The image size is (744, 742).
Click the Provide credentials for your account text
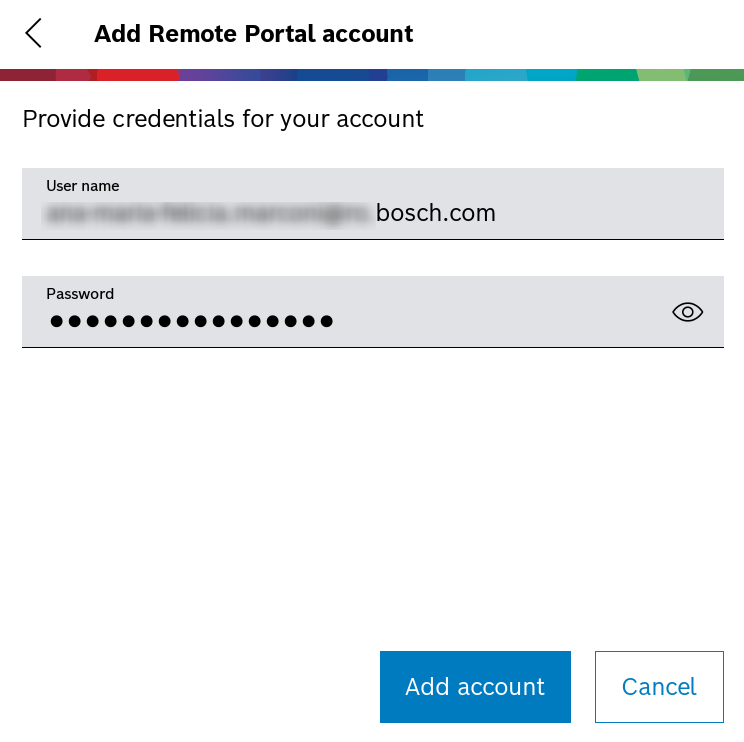(x=223, y=119)
